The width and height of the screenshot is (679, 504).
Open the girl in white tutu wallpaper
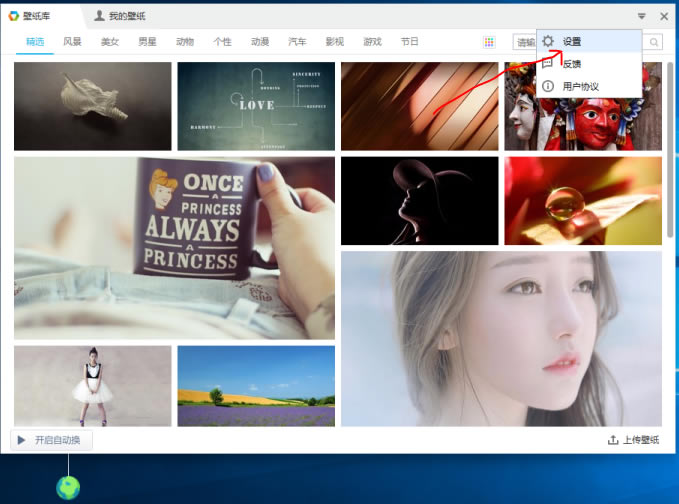(93, 386)
